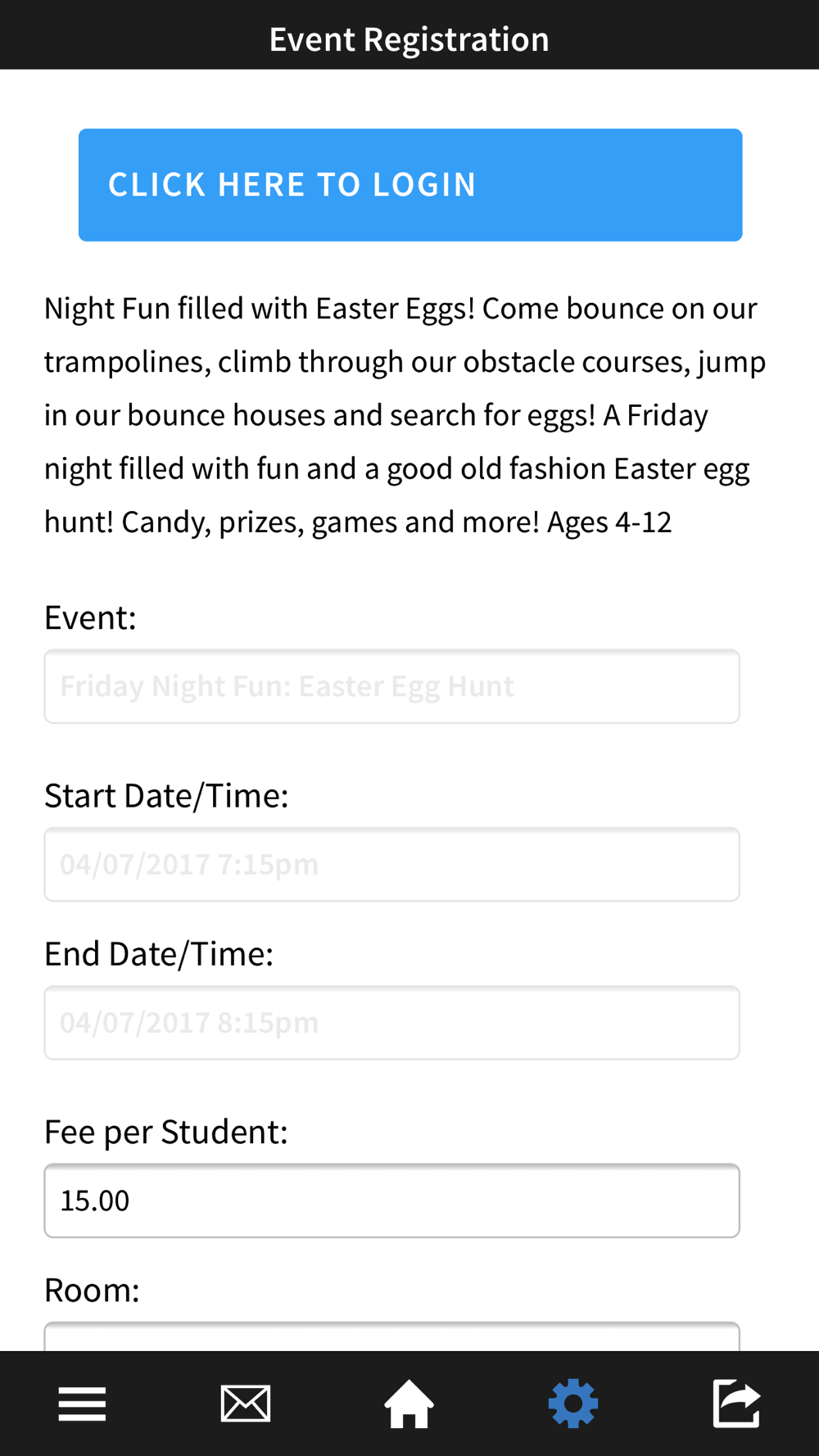This screenshot has width=819, height=1456.
Task: Click the 'Event:' label
Action: tap(90, 617)
